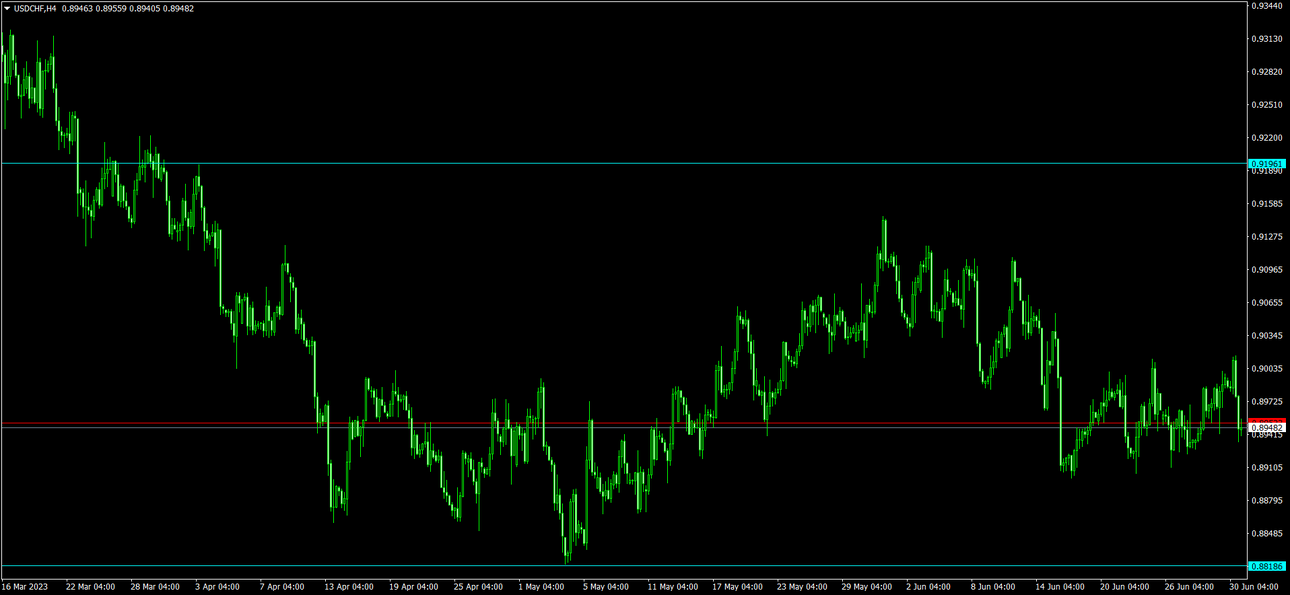1290x595 pixels.
Task: Click the 0.89105 price scale label
Action: (x=1267, y=468)
